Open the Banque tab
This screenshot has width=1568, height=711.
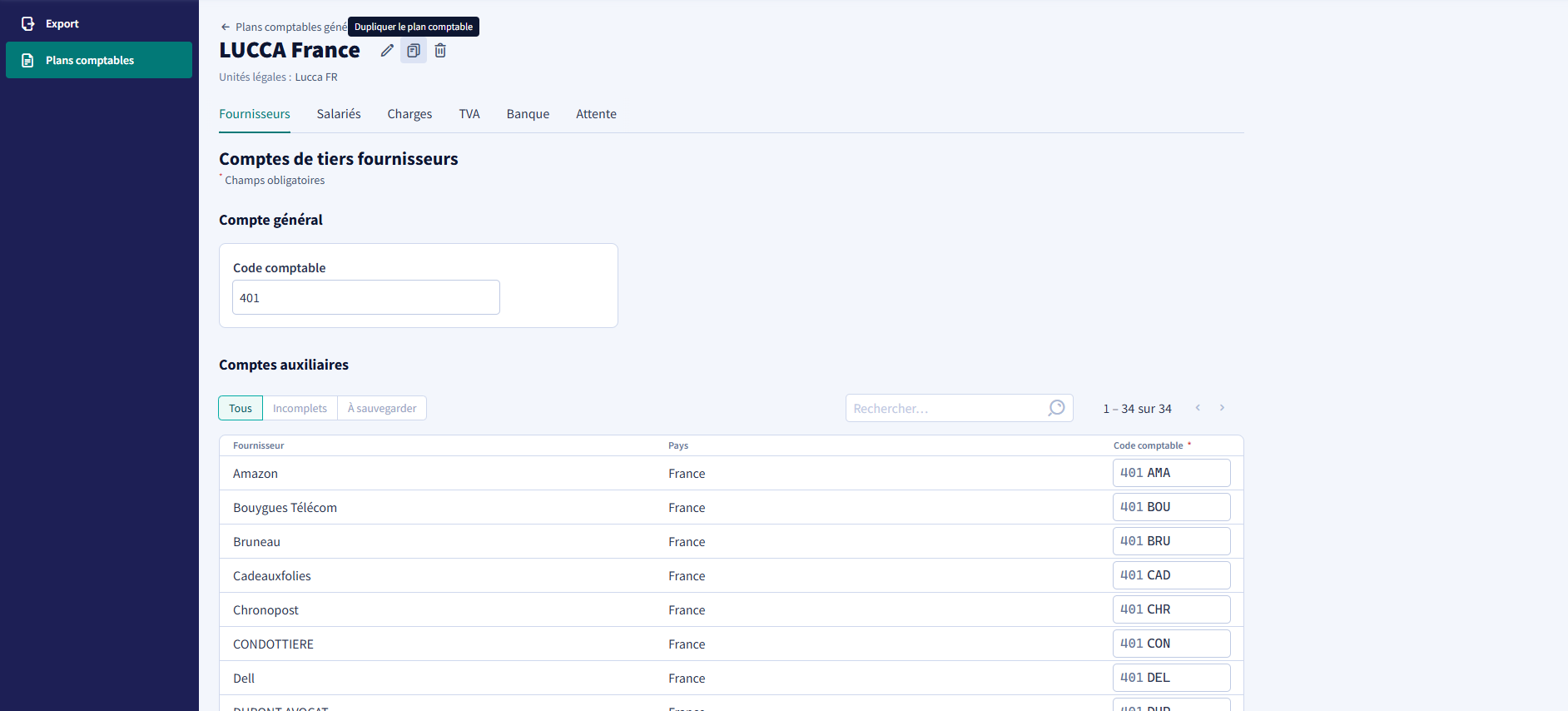click(x=528, y=114)
